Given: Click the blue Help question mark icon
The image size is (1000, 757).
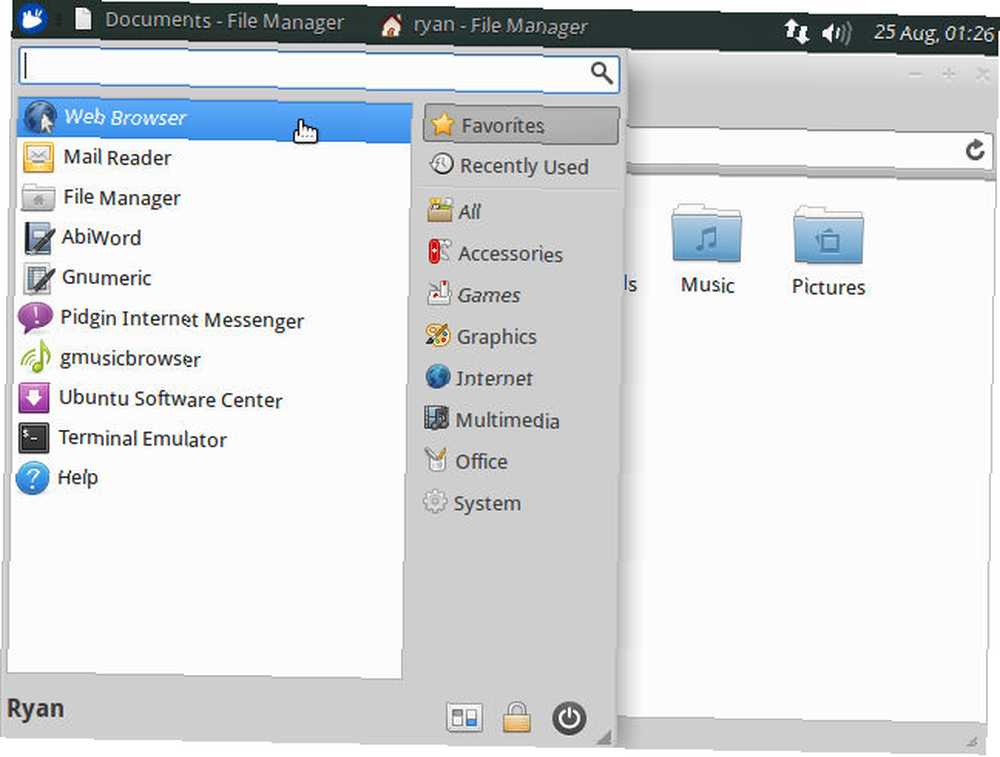Looking at the screenshot, I should click(32, 478).
